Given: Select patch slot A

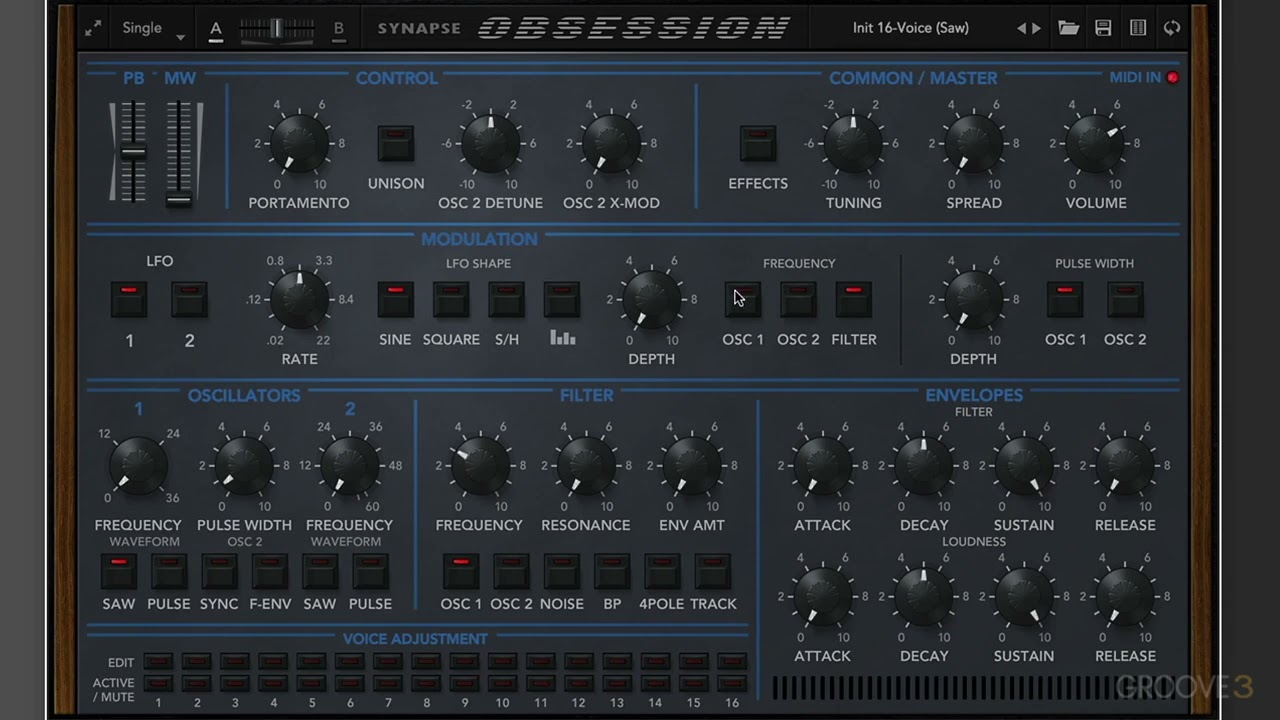Looking at the screenshot, I should tap(215, 29).
